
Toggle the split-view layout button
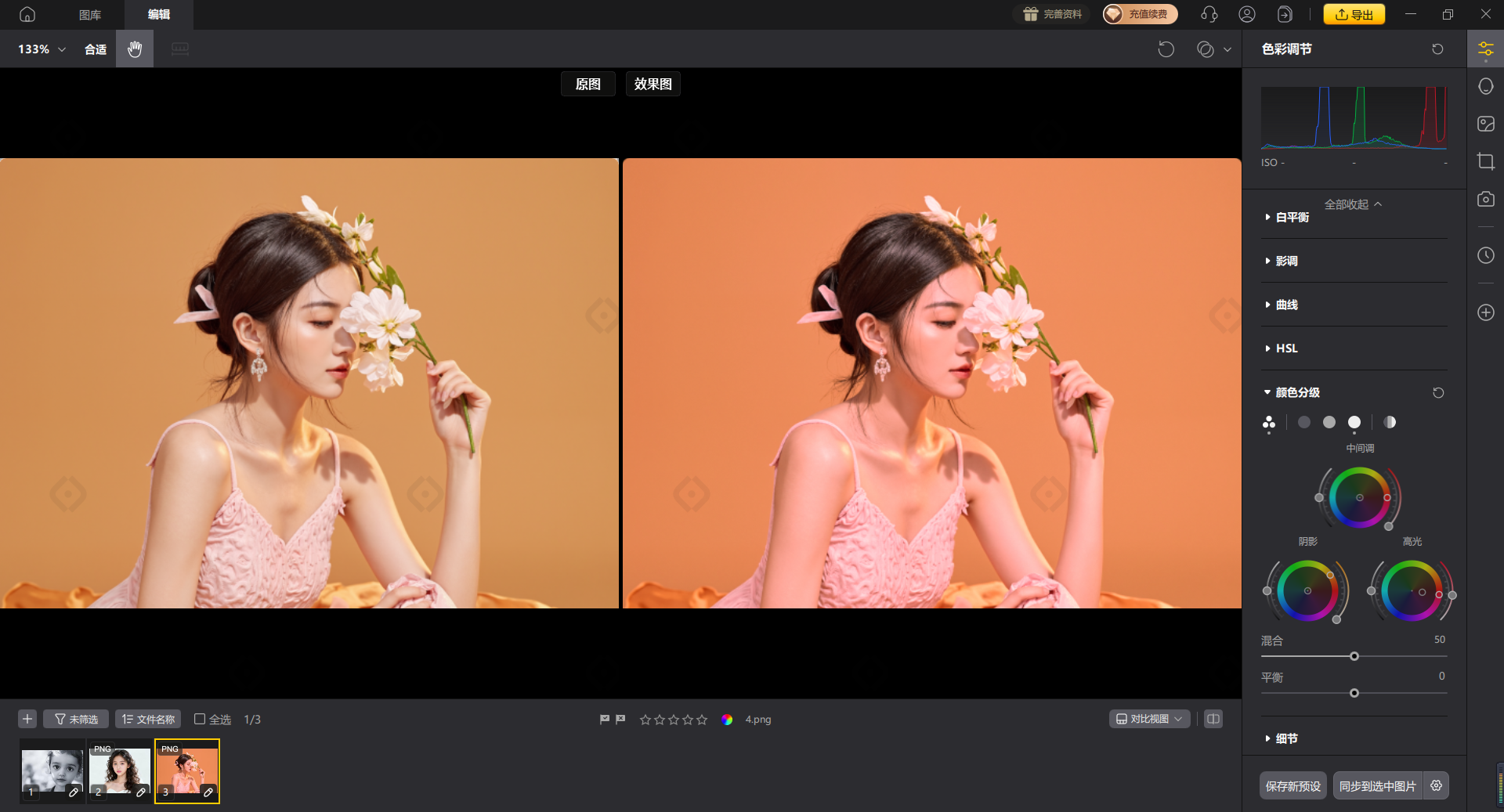tap(1213, 719)
